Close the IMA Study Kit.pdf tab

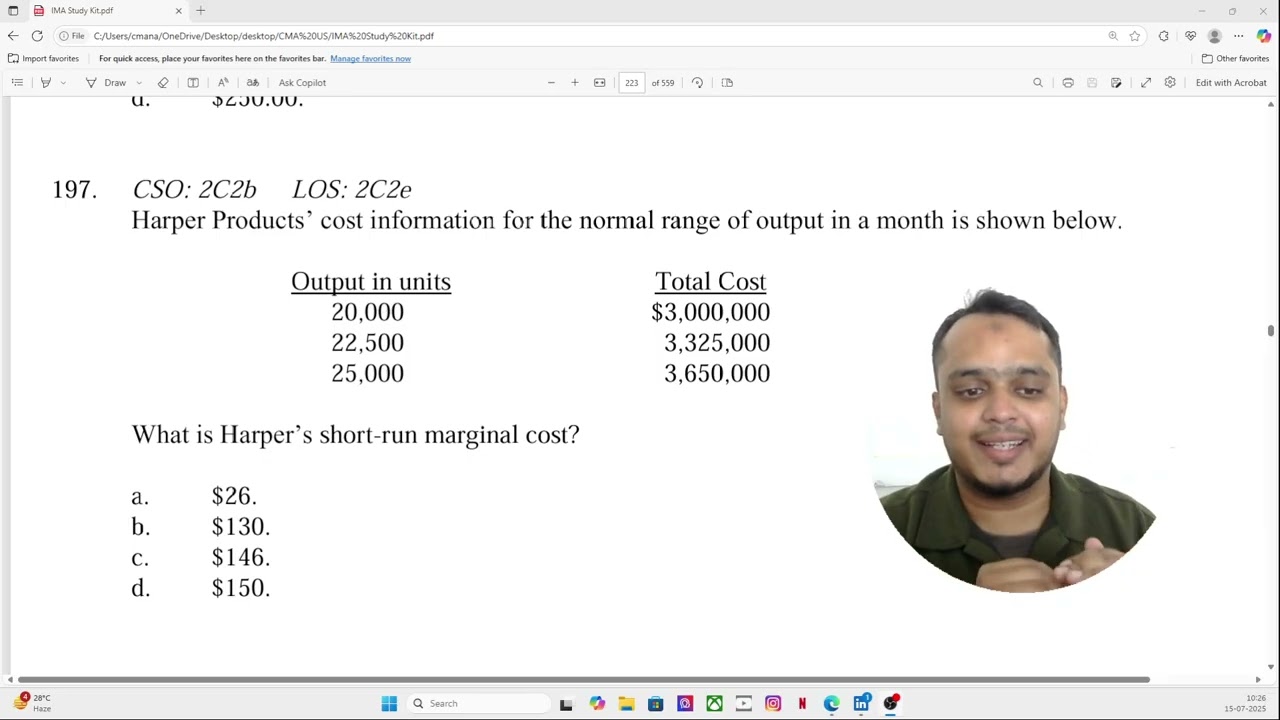(x=179, y=11)
